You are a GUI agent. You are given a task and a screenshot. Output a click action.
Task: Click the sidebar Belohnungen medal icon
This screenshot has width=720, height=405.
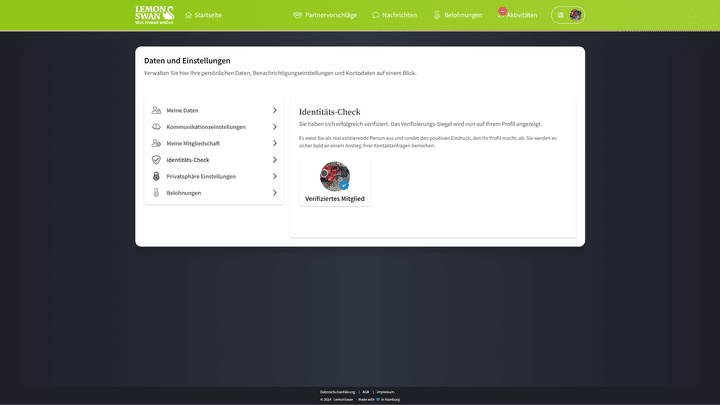(x=156, y=193)
